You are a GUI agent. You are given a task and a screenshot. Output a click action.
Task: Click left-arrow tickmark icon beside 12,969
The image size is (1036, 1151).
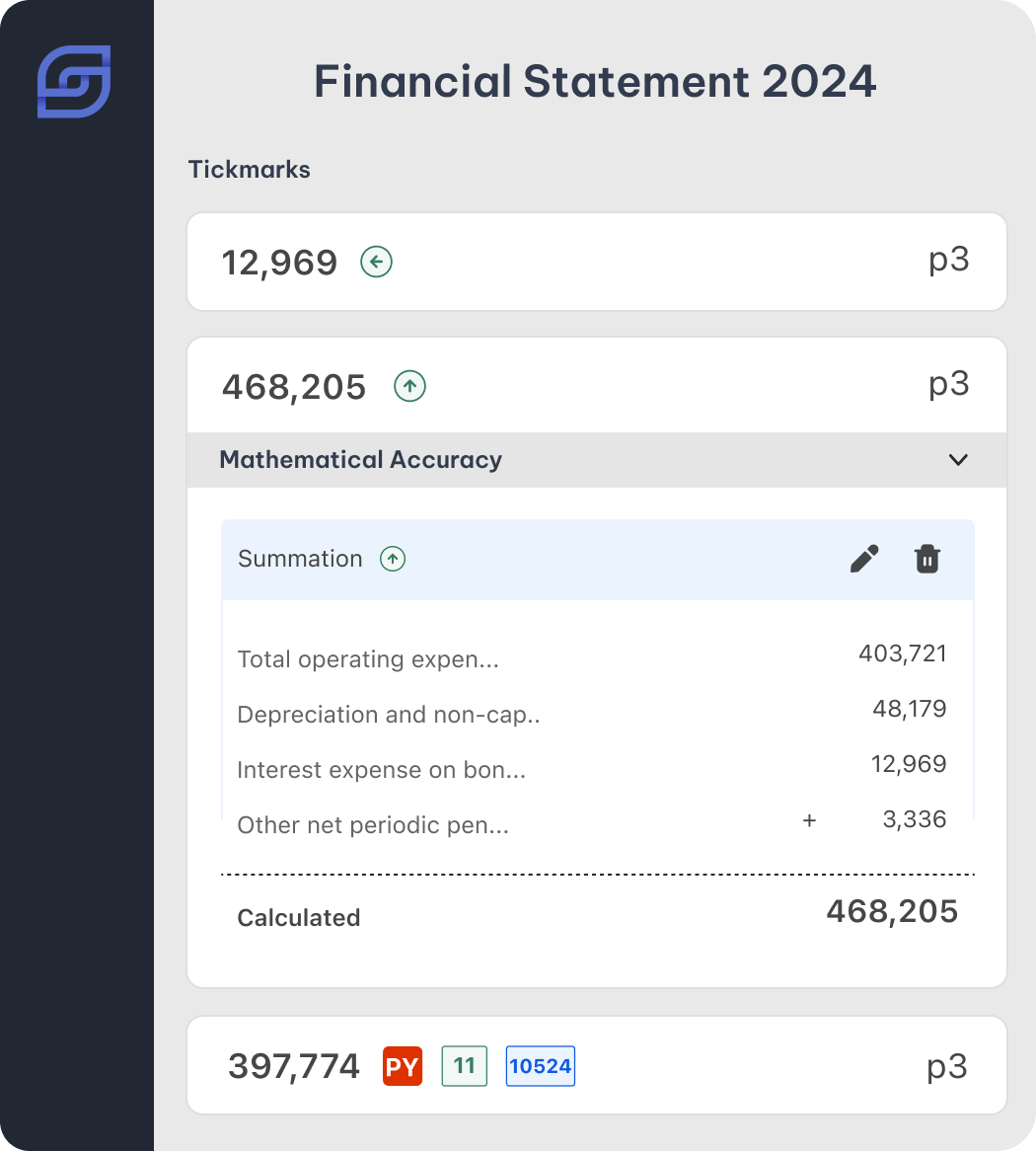click(376, 263)
